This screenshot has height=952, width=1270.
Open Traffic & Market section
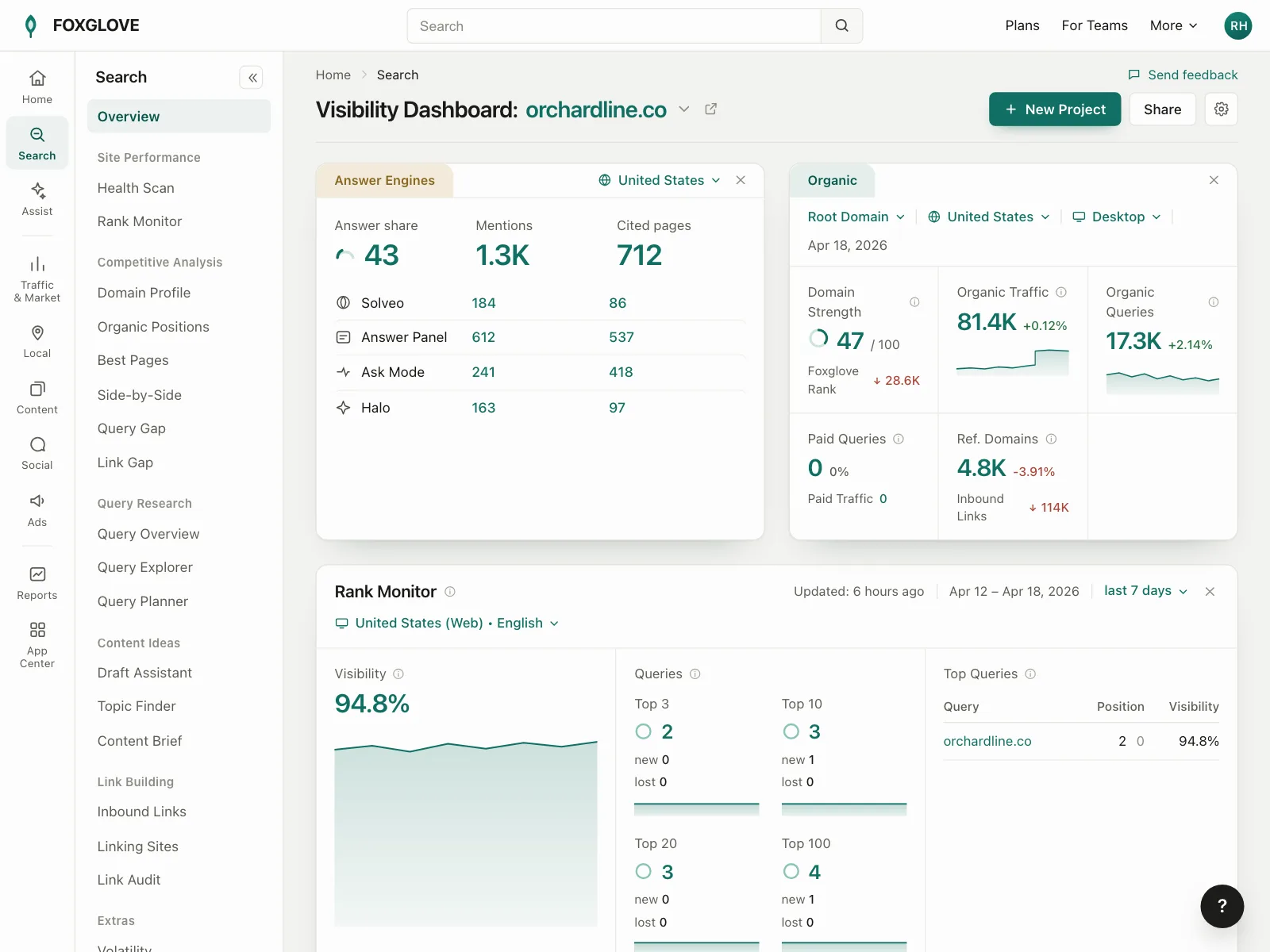point(37,279)
